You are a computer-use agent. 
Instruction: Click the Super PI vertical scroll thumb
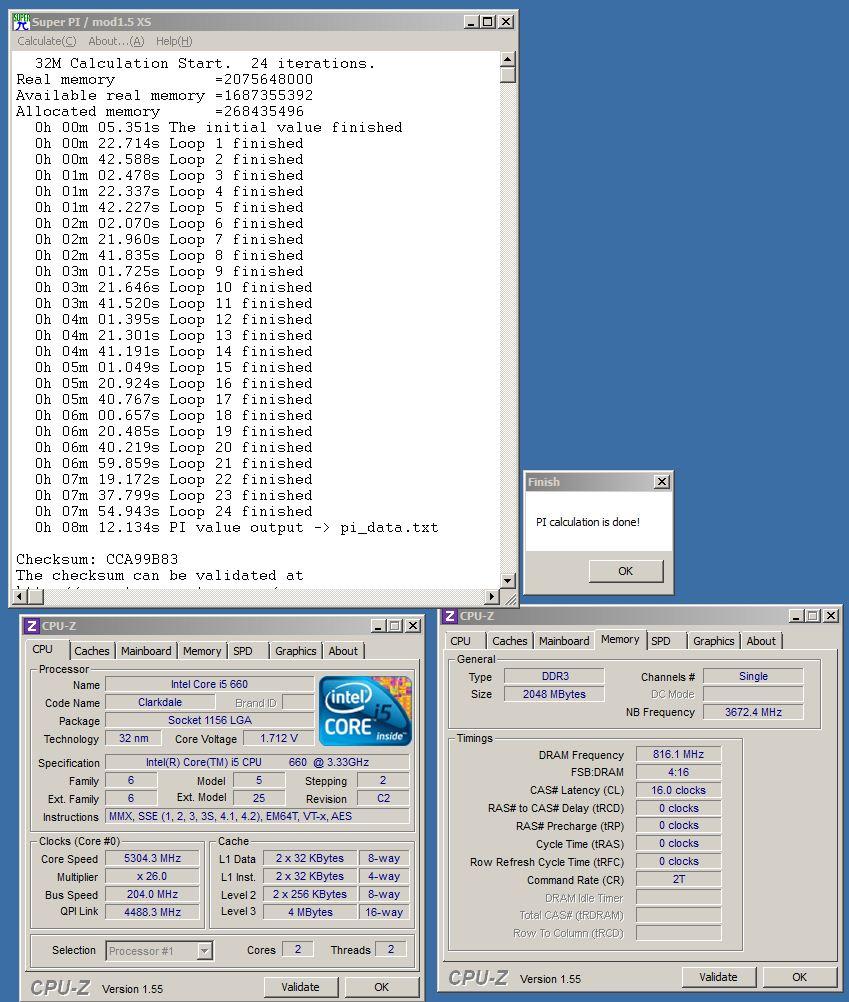508,75
